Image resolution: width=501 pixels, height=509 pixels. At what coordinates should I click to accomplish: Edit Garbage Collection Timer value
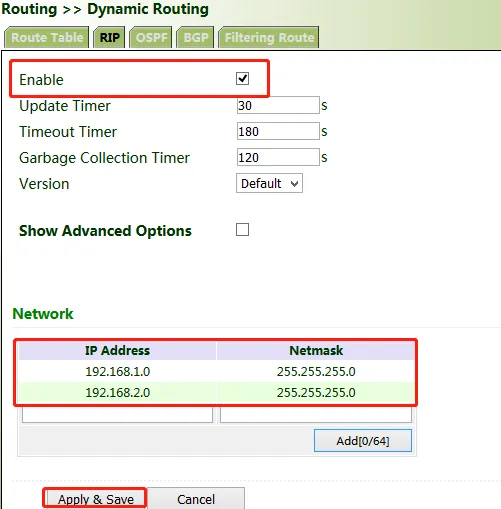click(x=278, y=157)
